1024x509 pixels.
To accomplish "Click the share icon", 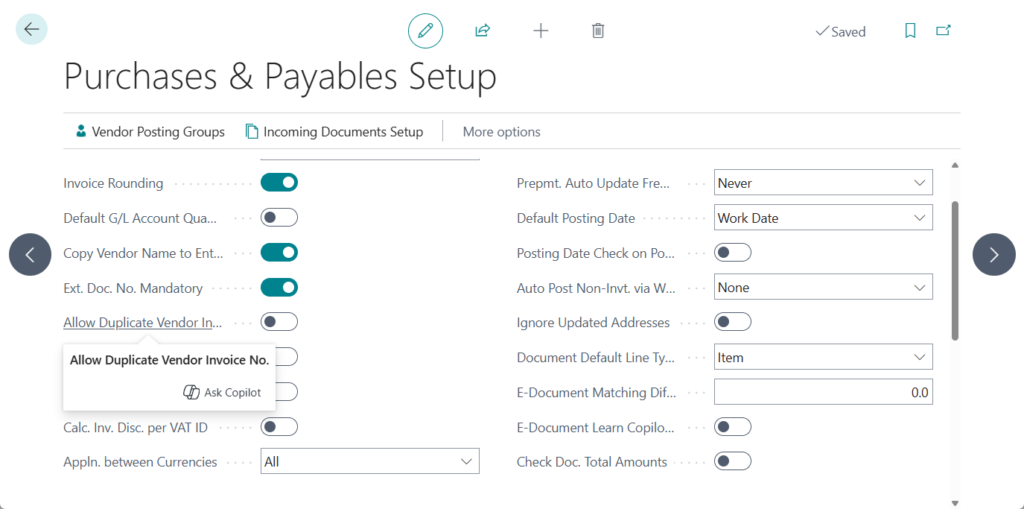I will click(x=482, y=31).
